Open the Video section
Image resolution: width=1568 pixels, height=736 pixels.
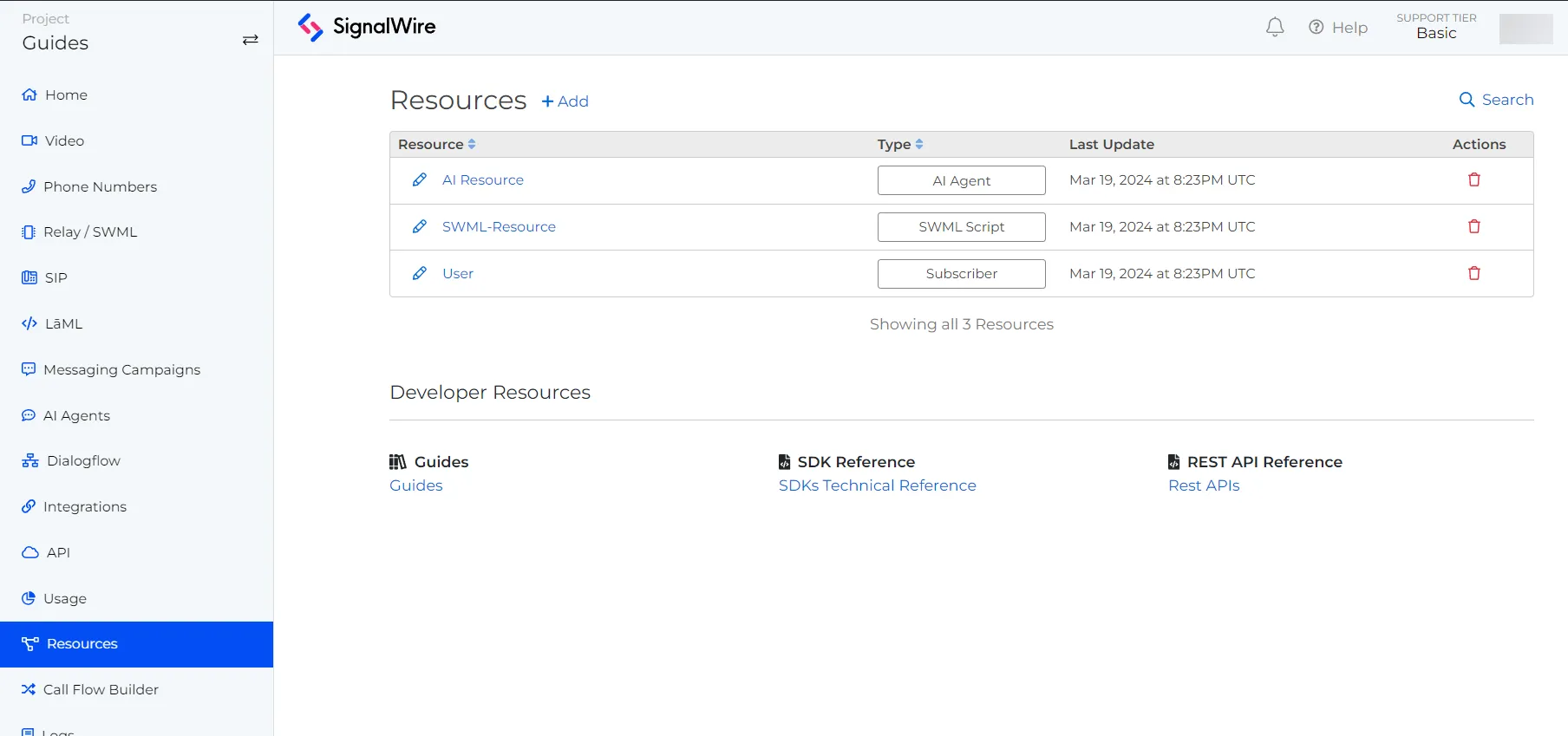coord(137,140)
